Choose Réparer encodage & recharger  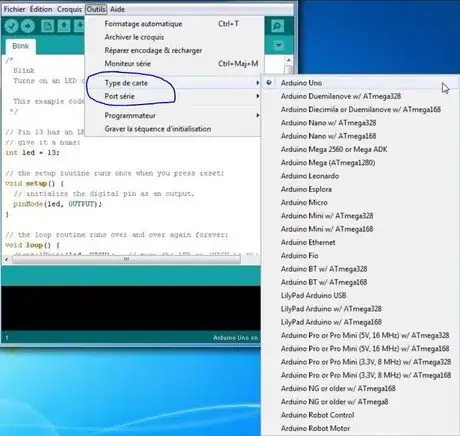click(173, 50)
